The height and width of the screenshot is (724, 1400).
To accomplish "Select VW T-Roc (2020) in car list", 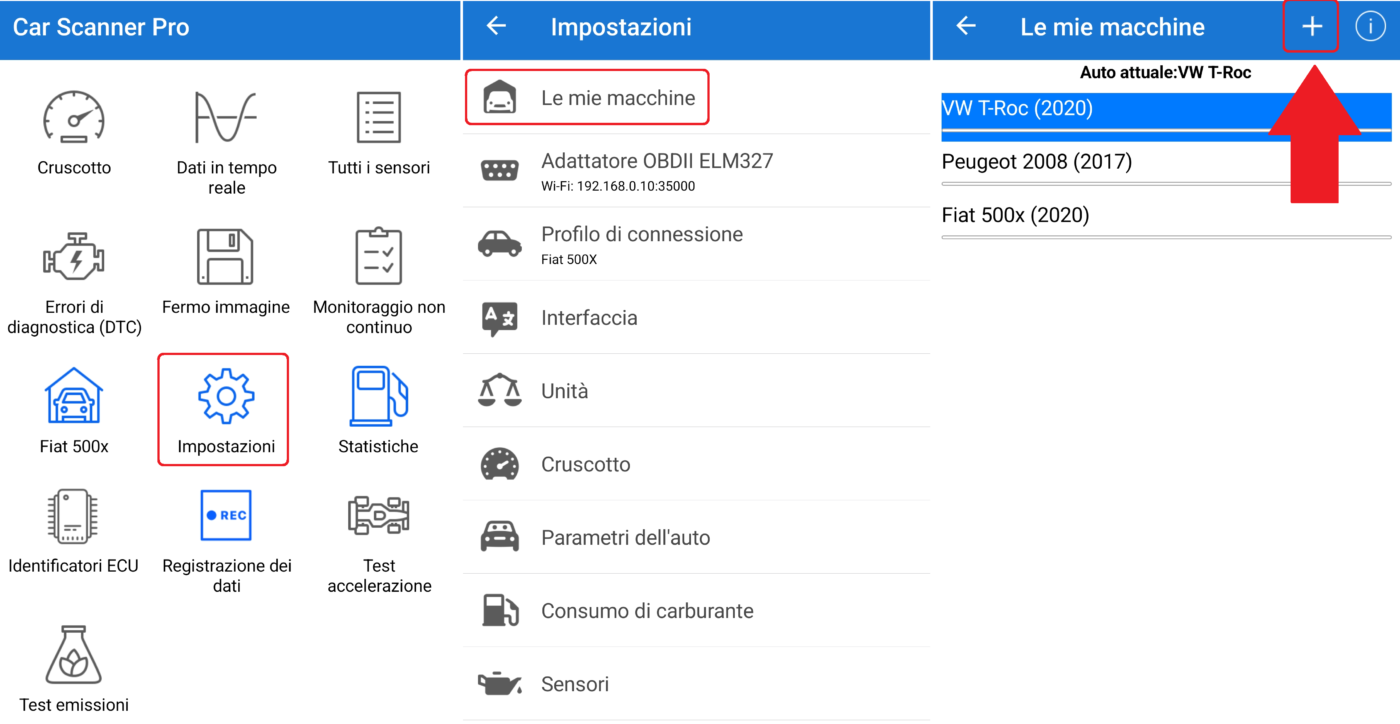I will click(1166, 110).
